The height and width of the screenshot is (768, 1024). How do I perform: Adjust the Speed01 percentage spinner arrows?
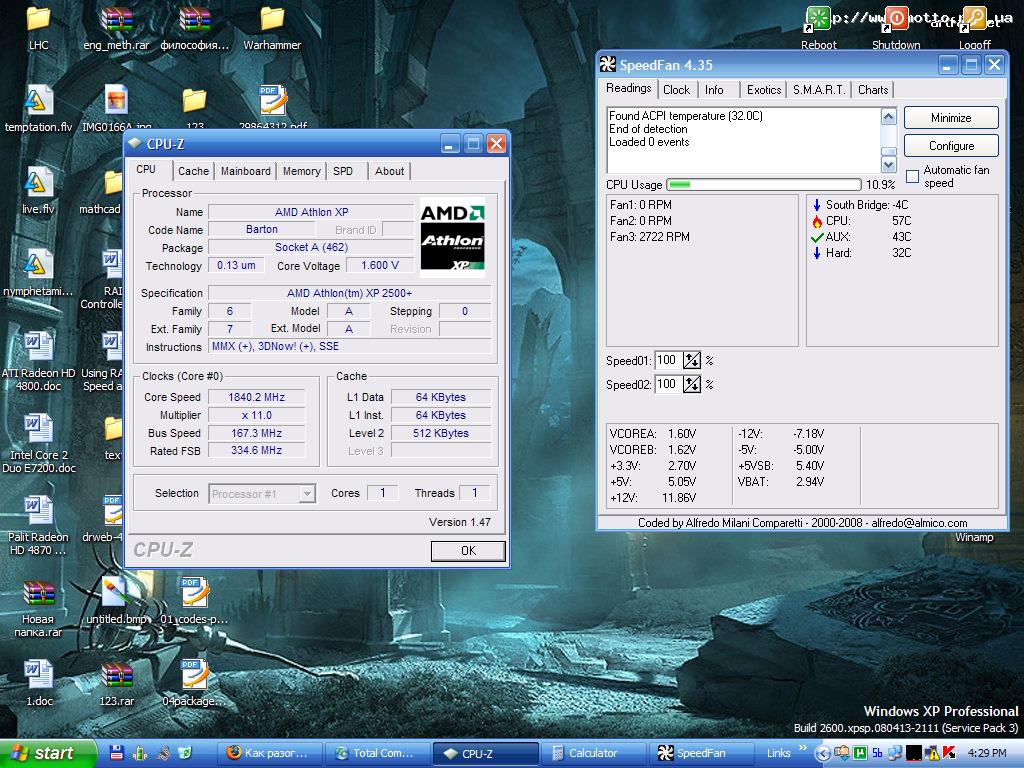click(x=692, y=360)
